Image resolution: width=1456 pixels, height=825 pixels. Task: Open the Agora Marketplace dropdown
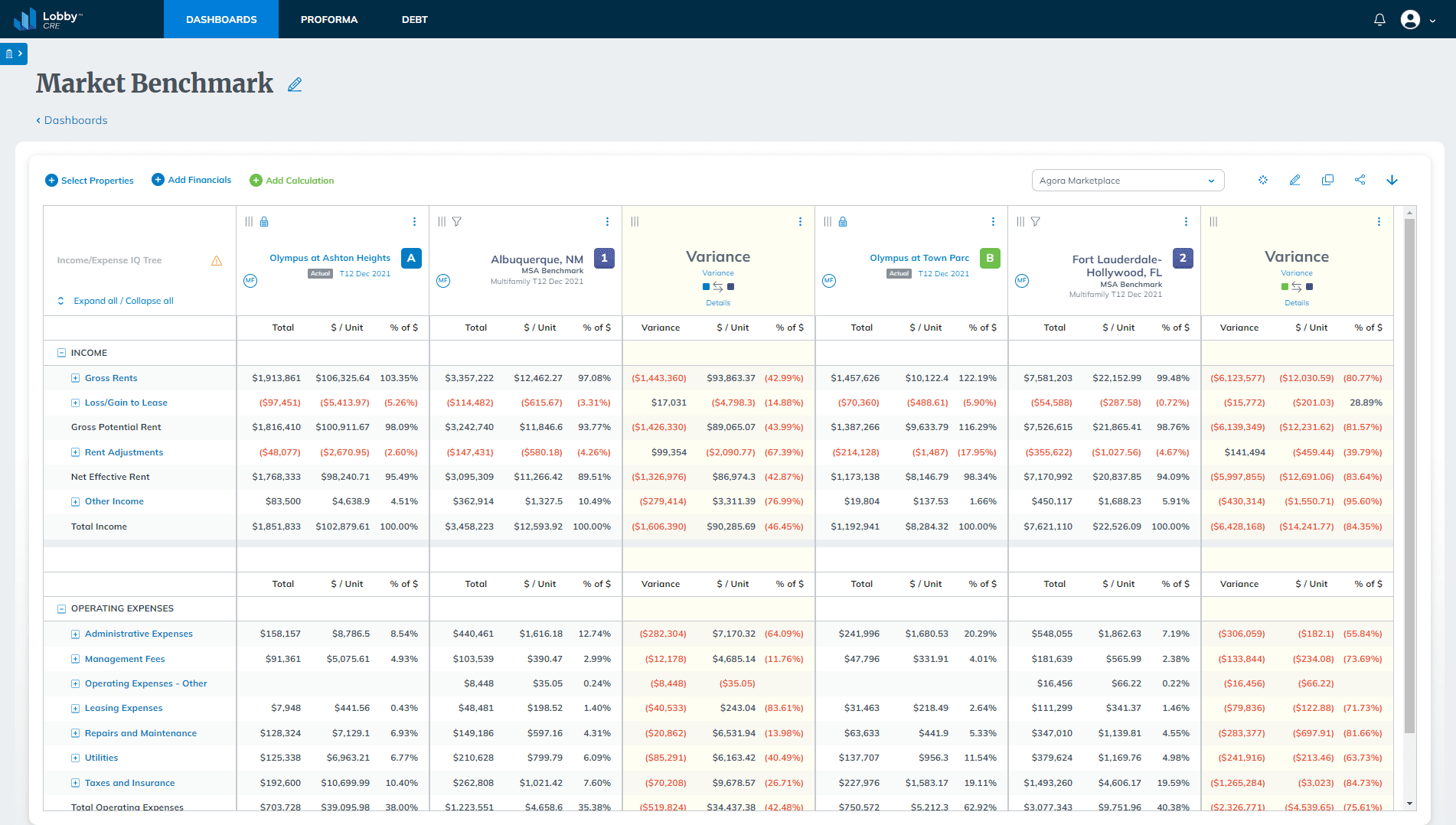pos(1127,180)
